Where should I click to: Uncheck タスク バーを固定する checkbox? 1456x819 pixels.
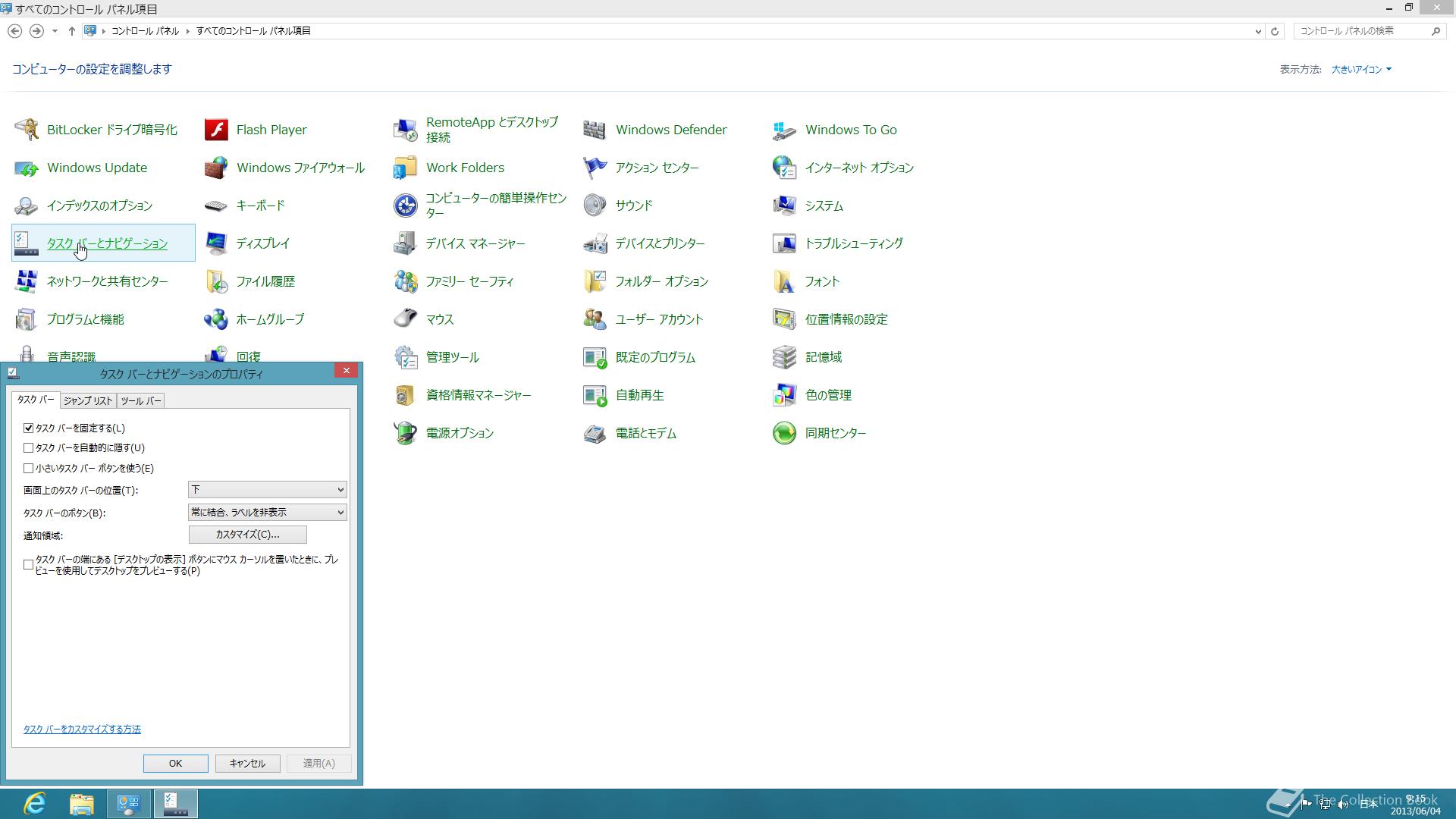(29, 428)
